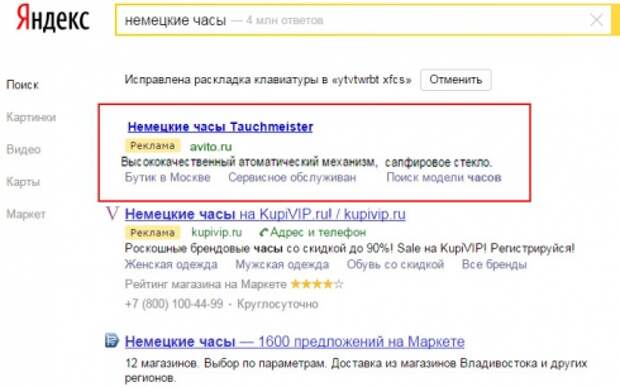Screen dimensions: 620x387
Task: Open the Адрес и телефон link
Action: (x=318, y=232)
